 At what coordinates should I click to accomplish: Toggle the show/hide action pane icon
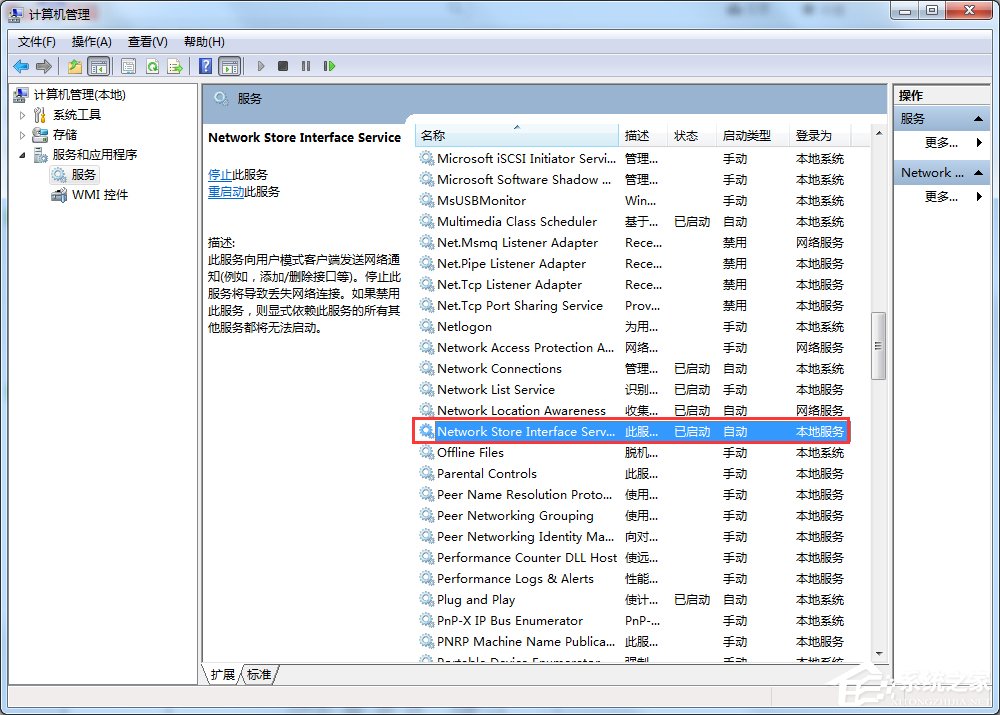229,66
